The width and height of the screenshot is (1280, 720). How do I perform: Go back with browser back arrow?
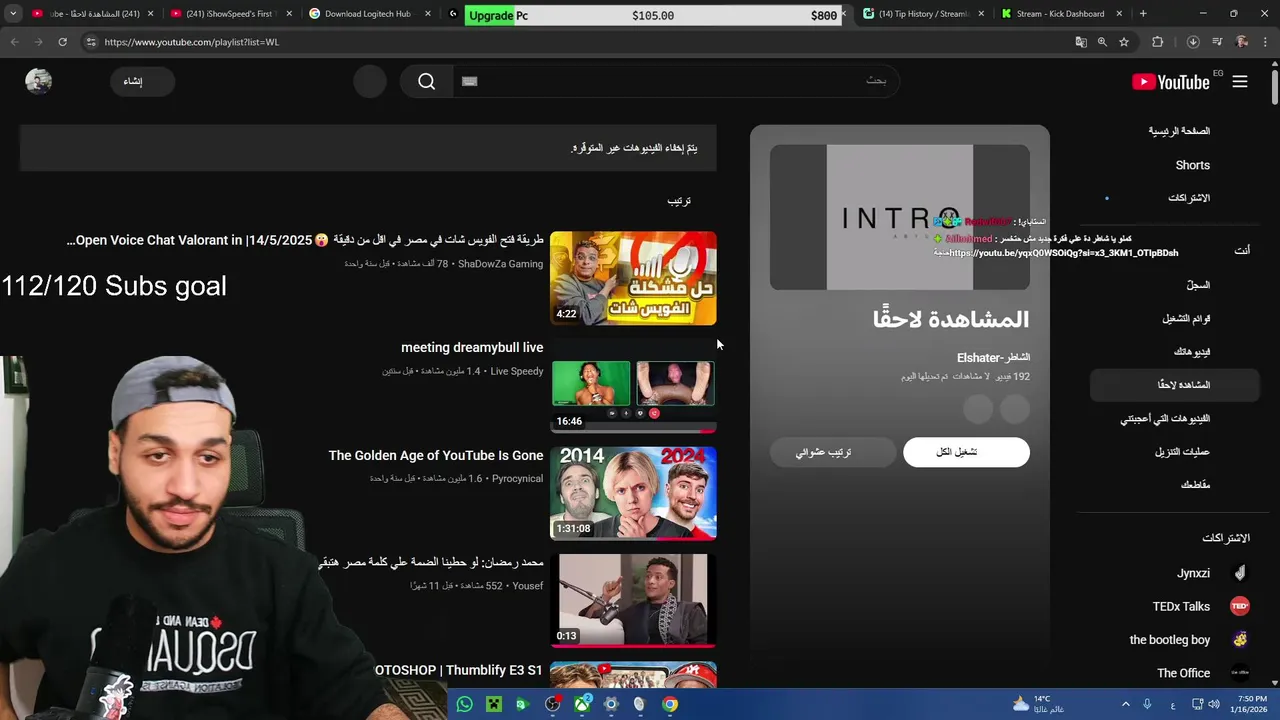14,42
